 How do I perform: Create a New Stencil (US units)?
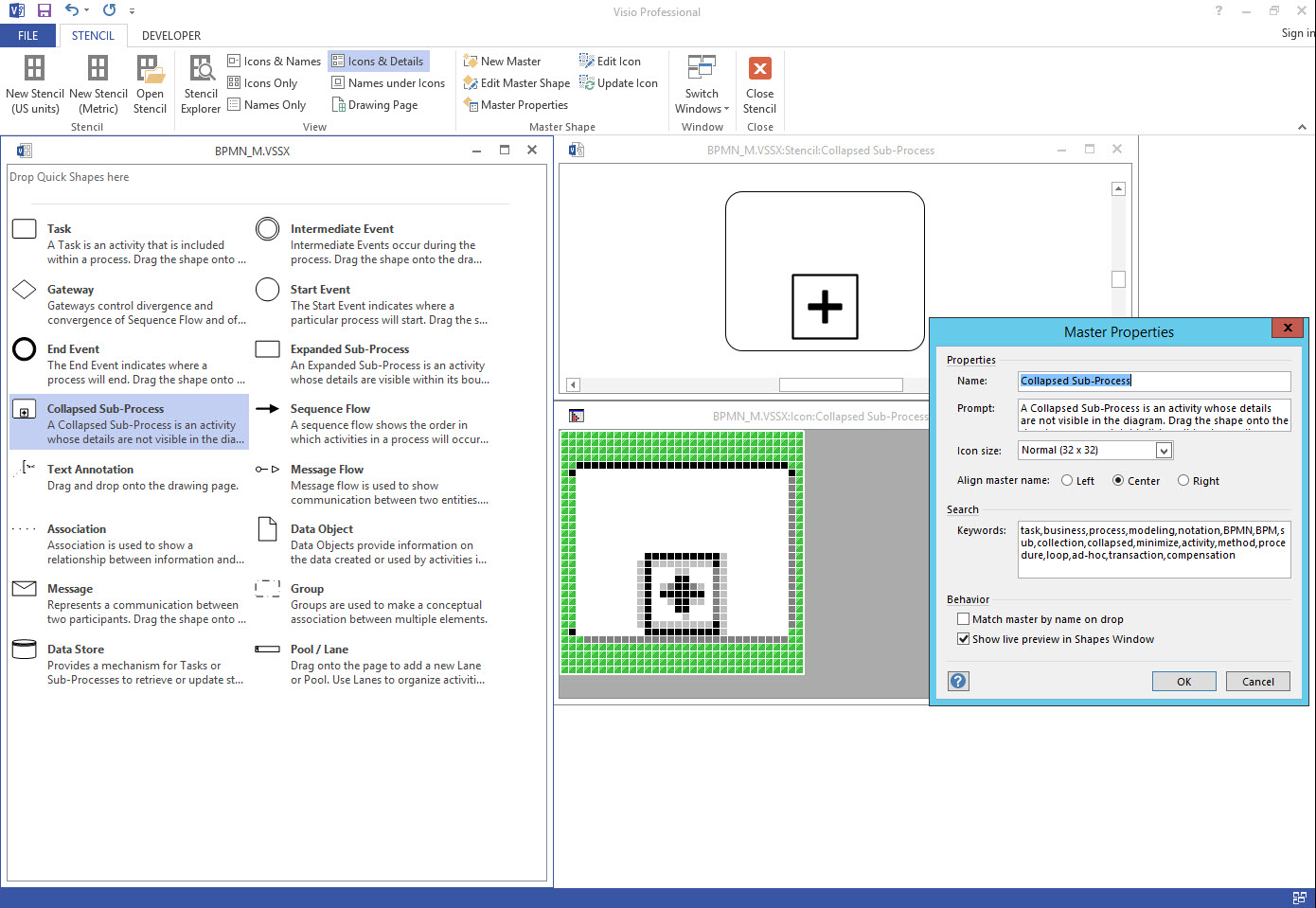click(x=35, y=83)
